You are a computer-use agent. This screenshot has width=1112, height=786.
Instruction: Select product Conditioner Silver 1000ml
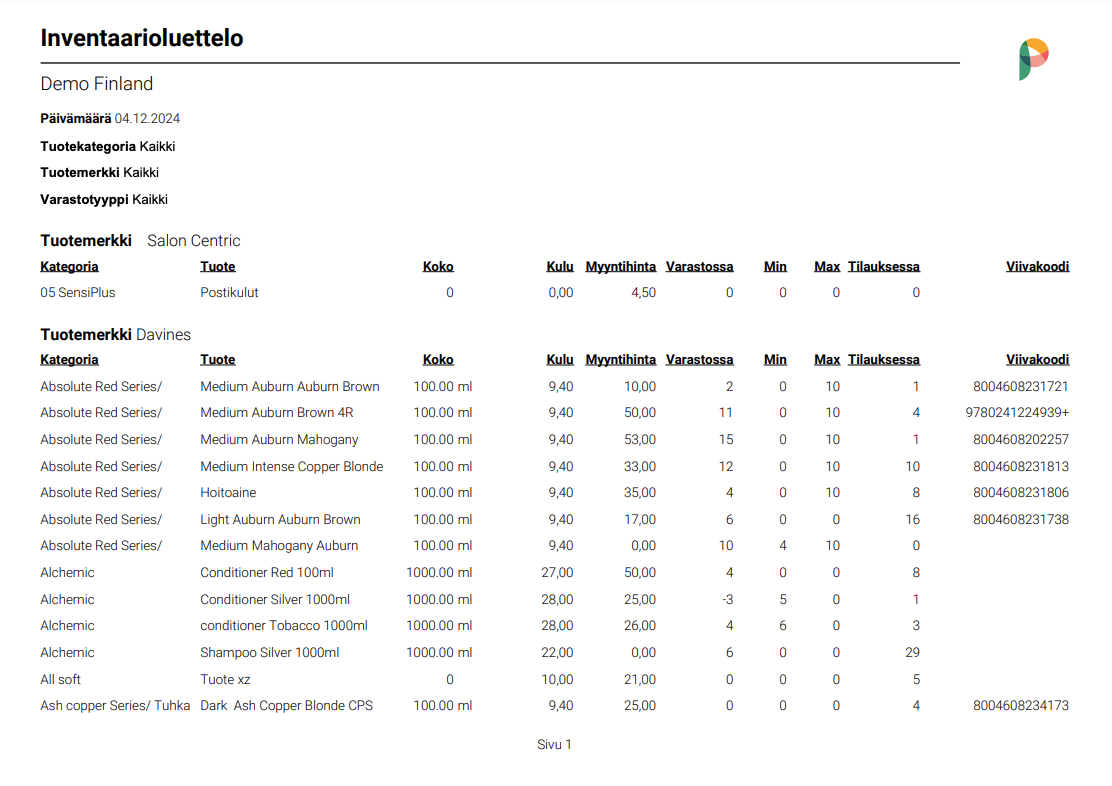click(275, 599)
